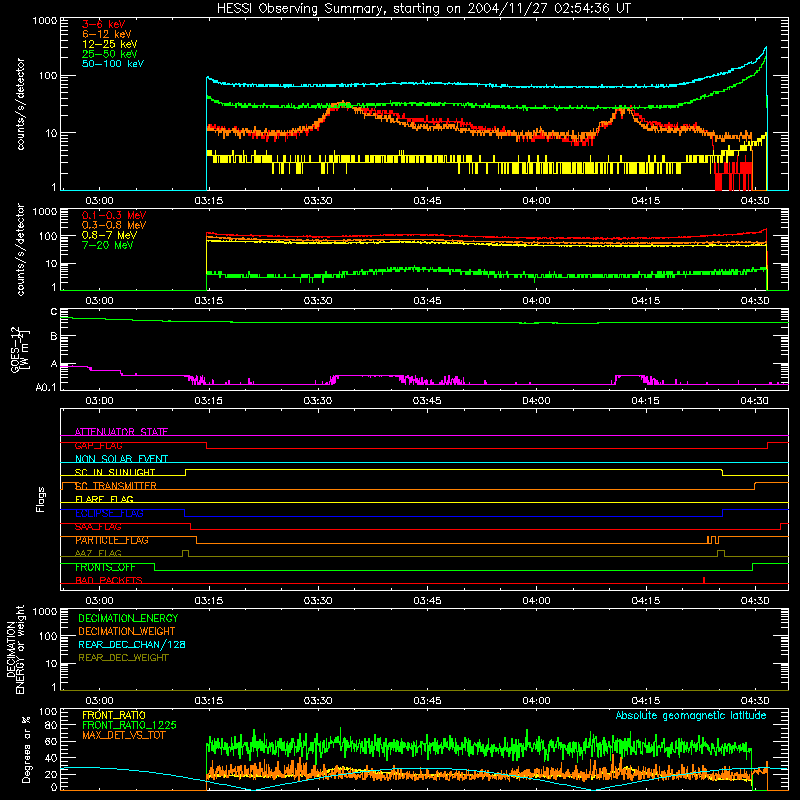This screenshot has height=800, width=800.
Task: Click the GOES class C tick label
Action: (x=54, y=312)
